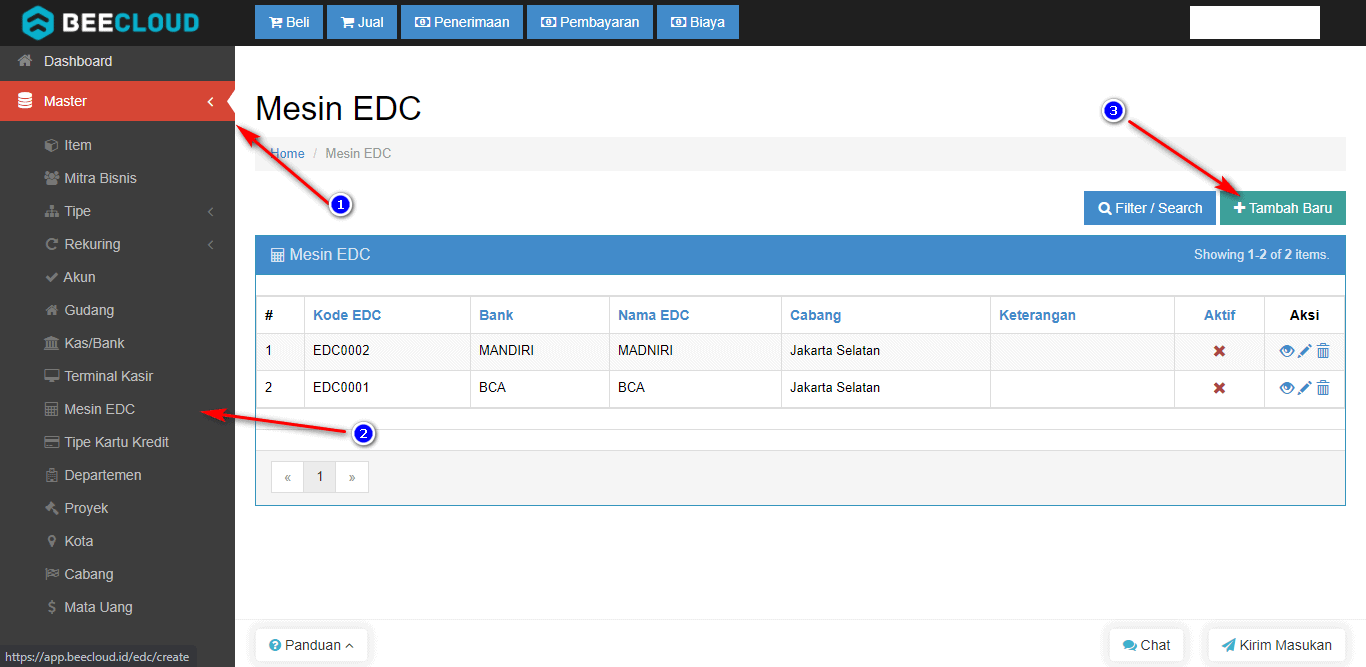Delete EDC0002 with trash icon
The height and width of the screenshot is (667, 1366).
click(1323, 351)
